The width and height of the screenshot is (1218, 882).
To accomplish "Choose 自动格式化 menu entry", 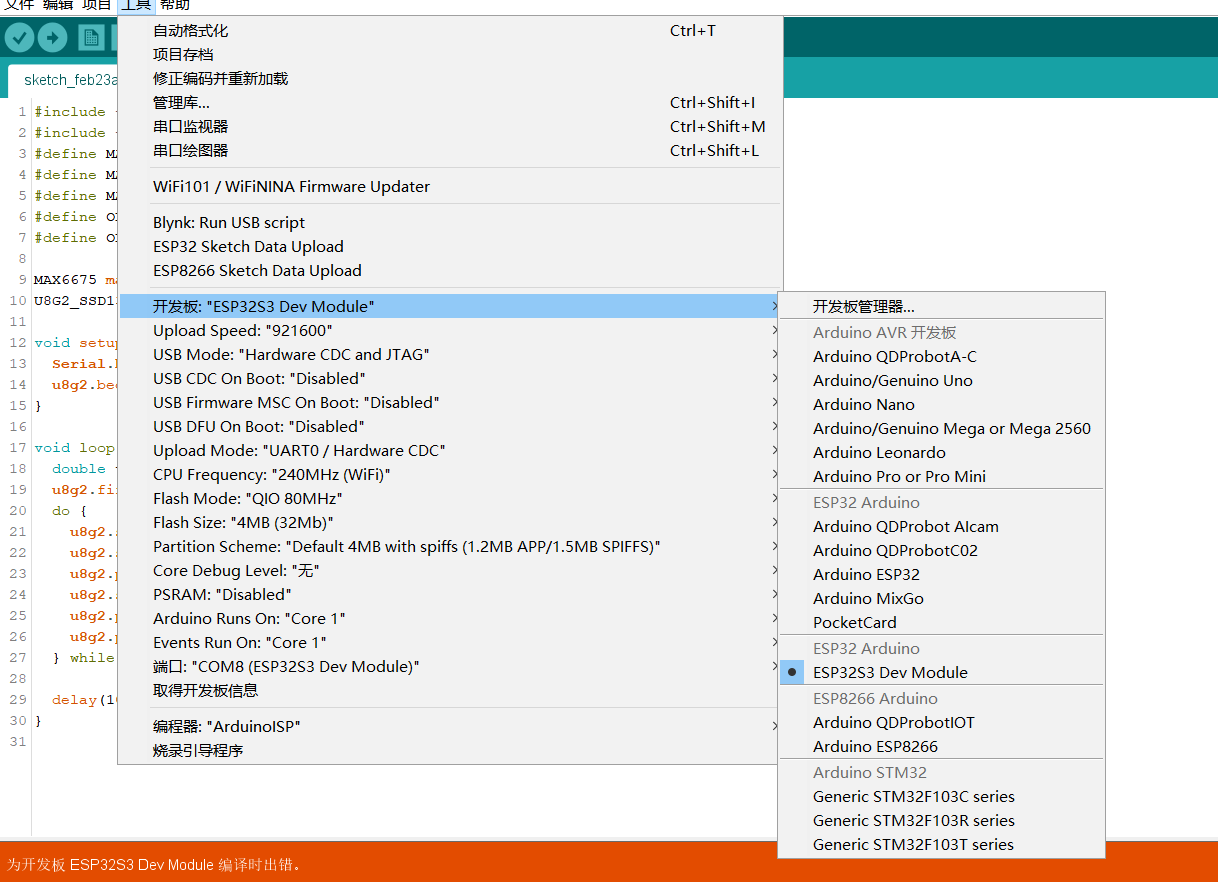I will pyautogui.click(x=450, y=31).
